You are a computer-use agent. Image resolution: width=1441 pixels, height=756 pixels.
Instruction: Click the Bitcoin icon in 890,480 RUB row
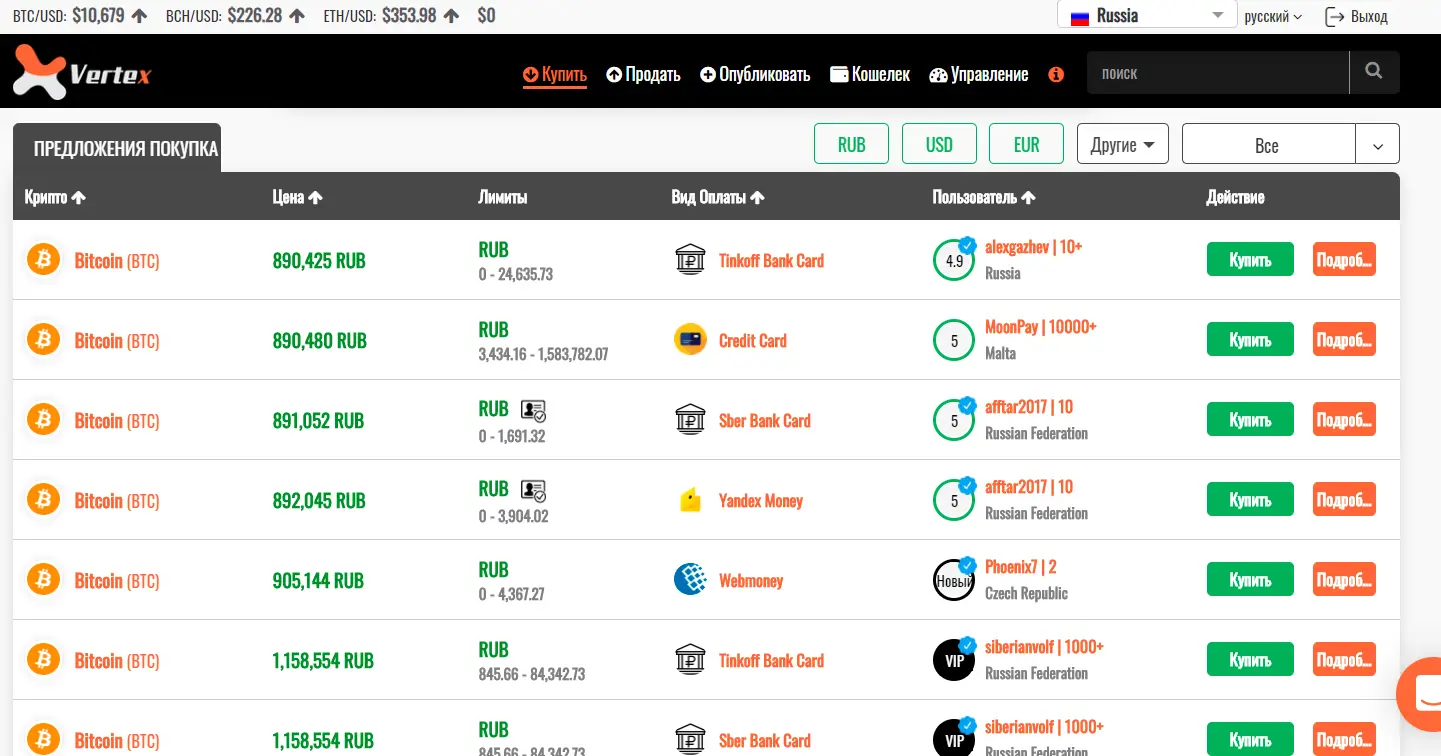[x=43, y=340]
